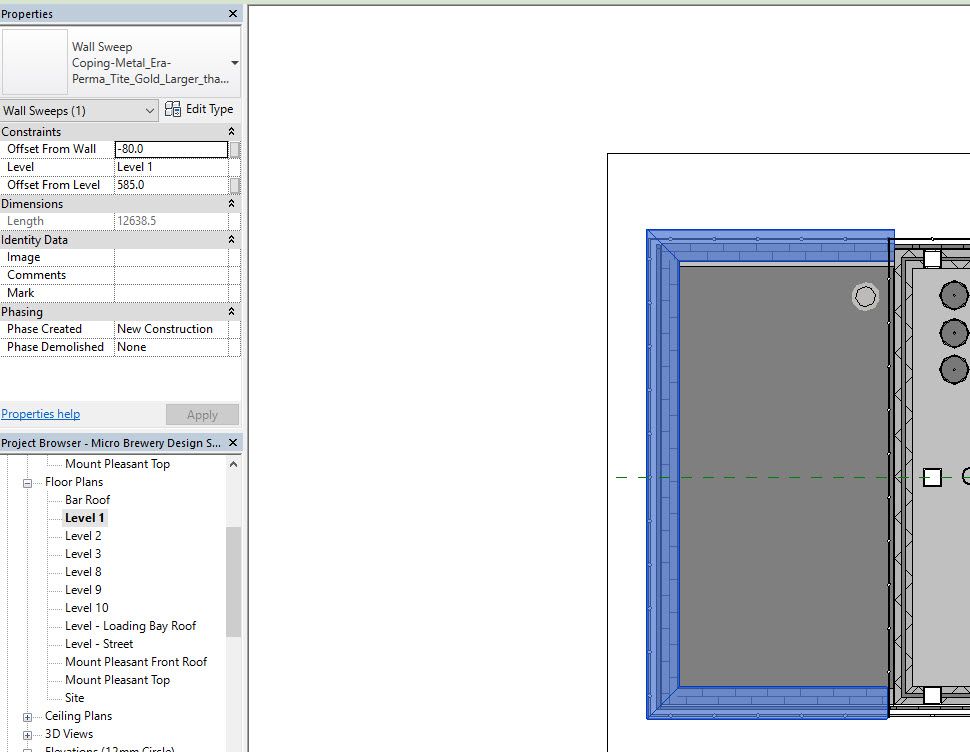Collapse the Phasing section
The image size is (970, 752).
point(231,312)
